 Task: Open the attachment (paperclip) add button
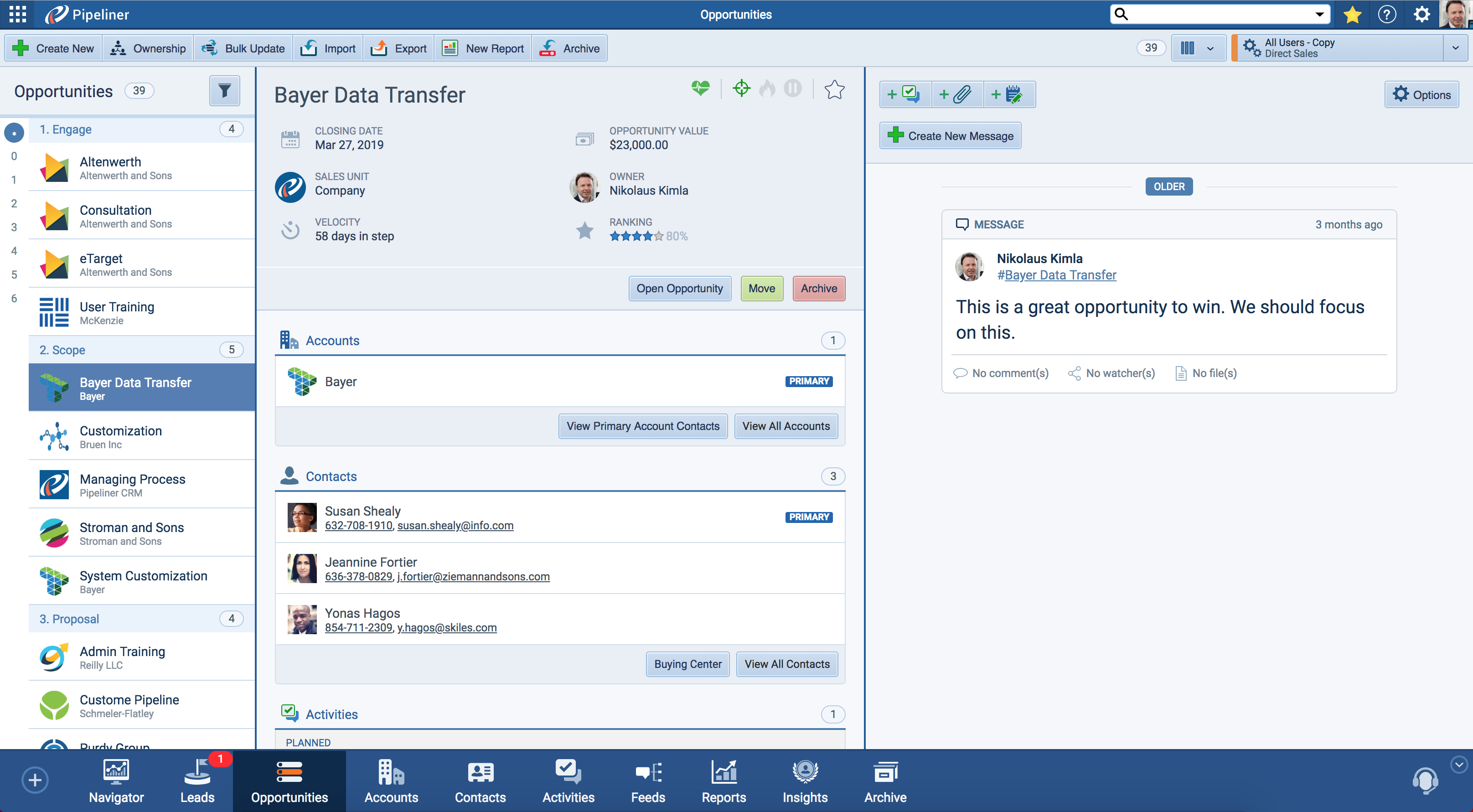(x=956, y=94)
